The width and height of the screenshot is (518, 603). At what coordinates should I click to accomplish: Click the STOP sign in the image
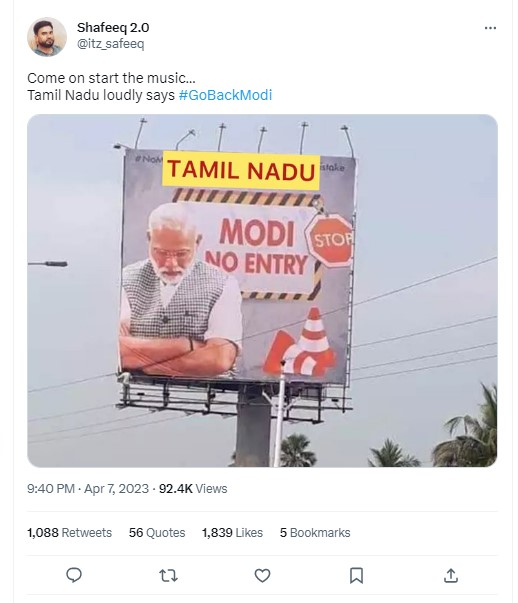[x=330, y=240]
